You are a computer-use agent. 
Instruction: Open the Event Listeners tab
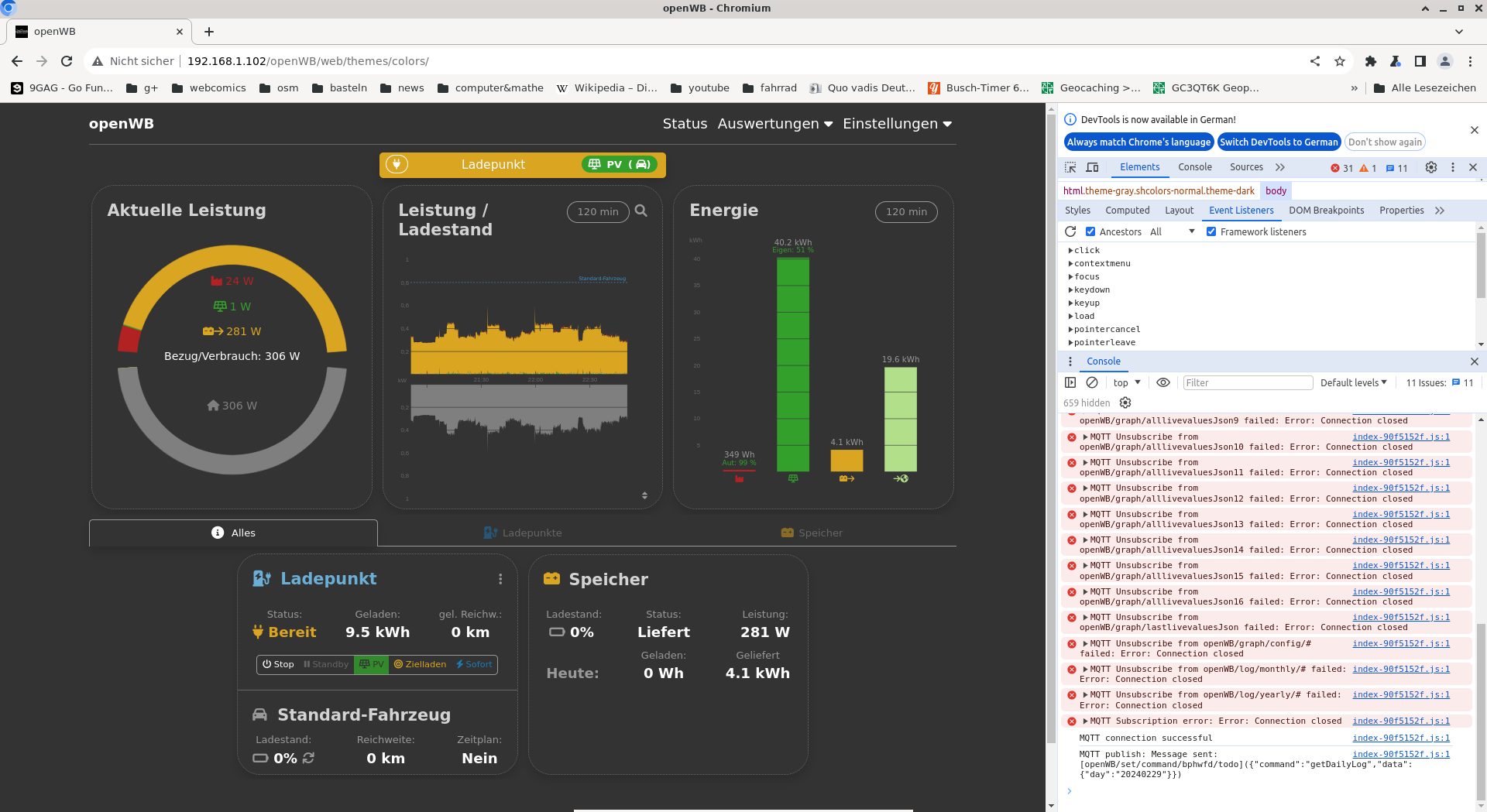pyautogui.click(x=1241, y=211)
